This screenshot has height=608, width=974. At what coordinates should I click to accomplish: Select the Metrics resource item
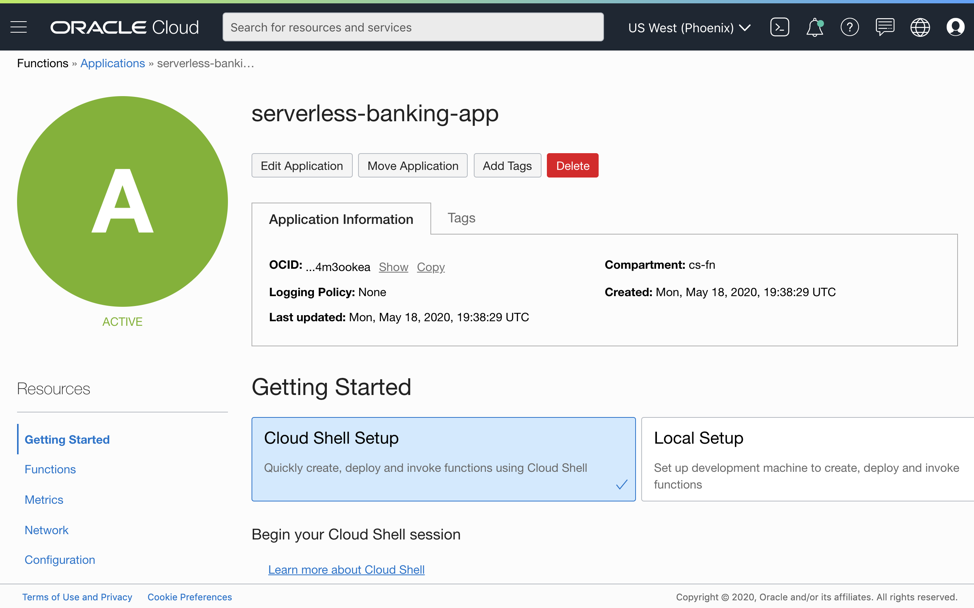tap(43, 499)
